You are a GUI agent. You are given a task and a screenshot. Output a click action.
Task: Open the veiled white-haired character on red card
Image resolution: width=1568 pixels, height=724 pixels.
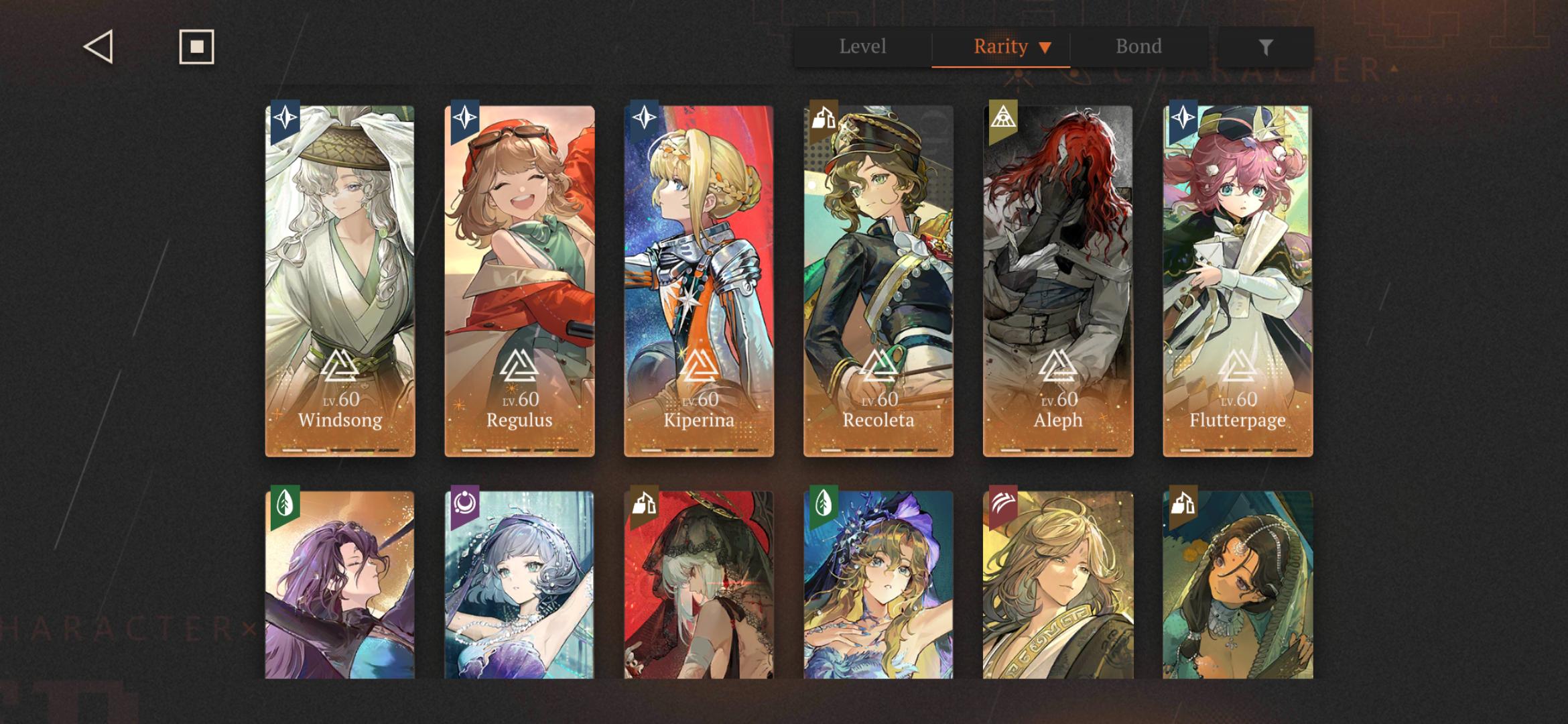(x=699, y=585)
